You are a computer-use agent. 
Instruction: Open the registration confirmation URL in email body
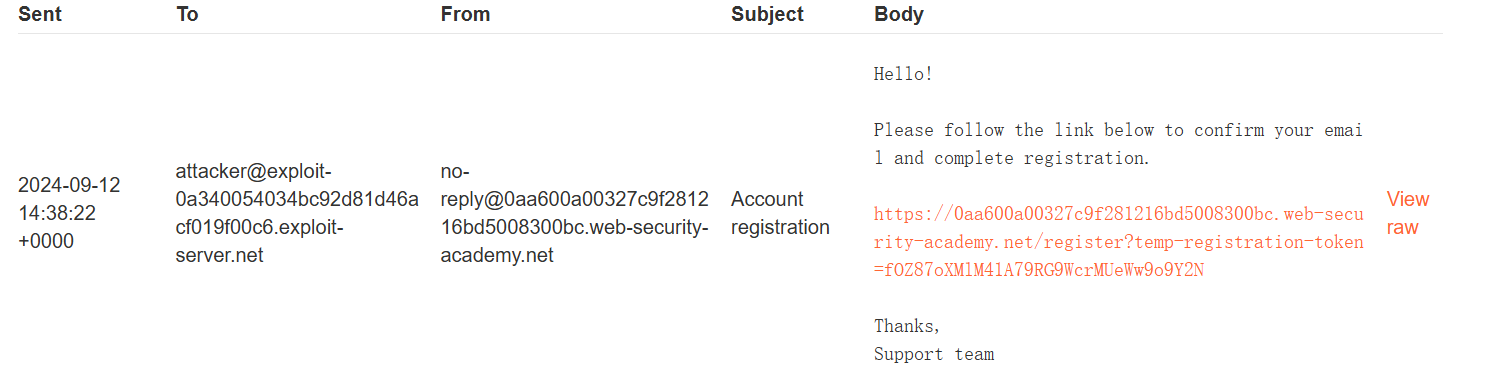point(1118,242)
